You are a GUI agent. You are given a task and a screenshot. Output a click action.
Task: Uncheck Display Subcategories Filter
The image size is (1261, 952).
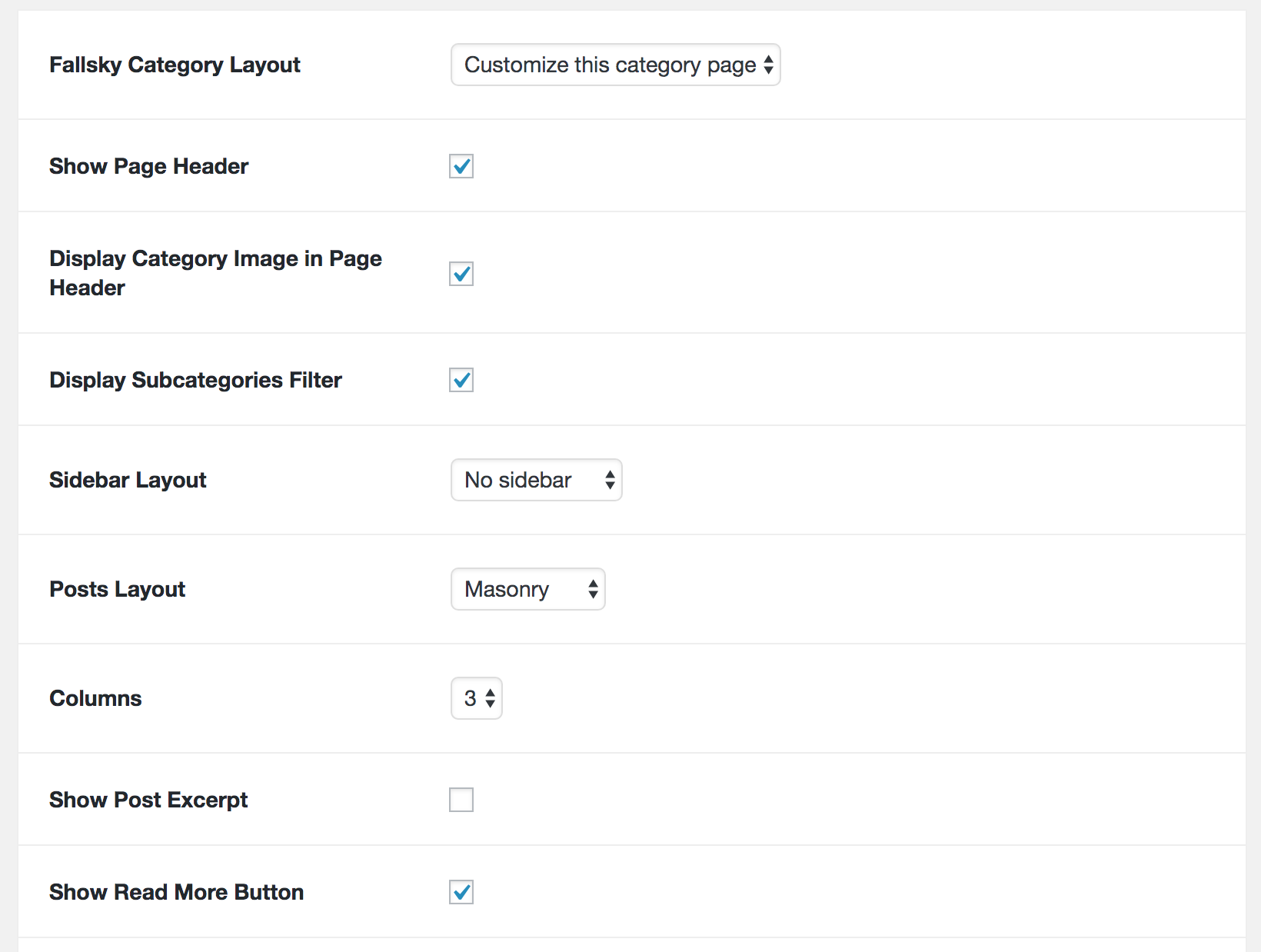tap(461, 379)
